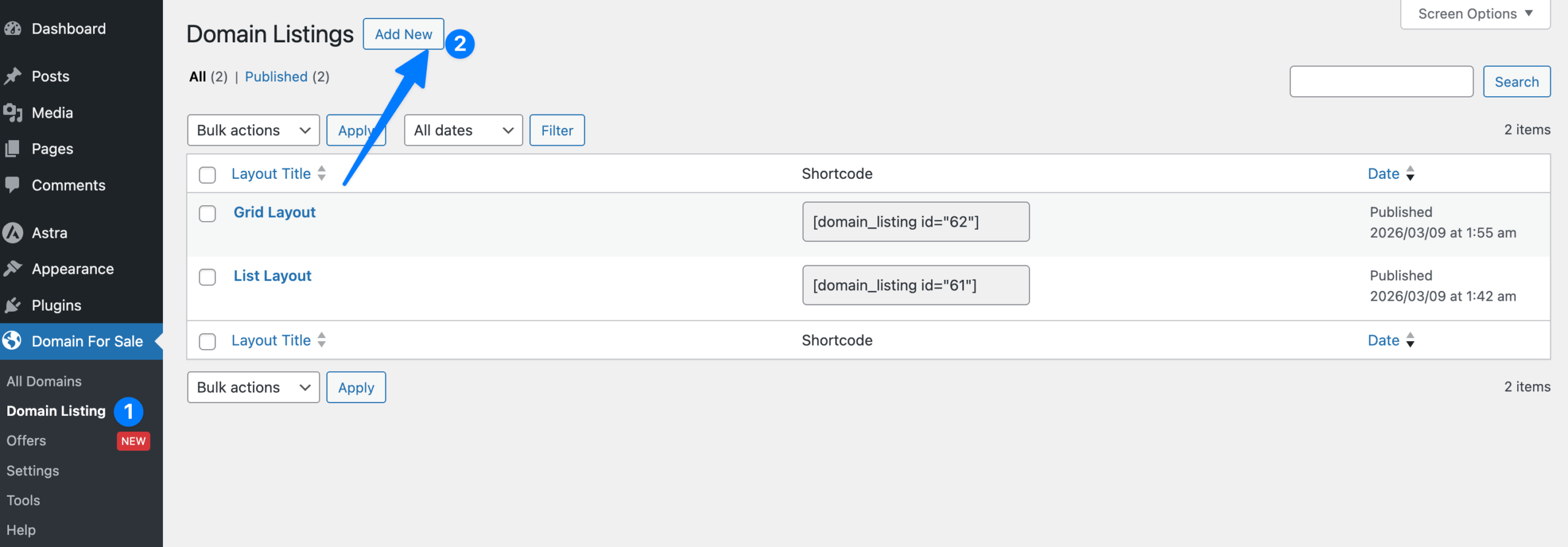Screen dimensions: 1568x547
Task: Click the Appearance paintbrush icon
Action: [x=12, y=269]
